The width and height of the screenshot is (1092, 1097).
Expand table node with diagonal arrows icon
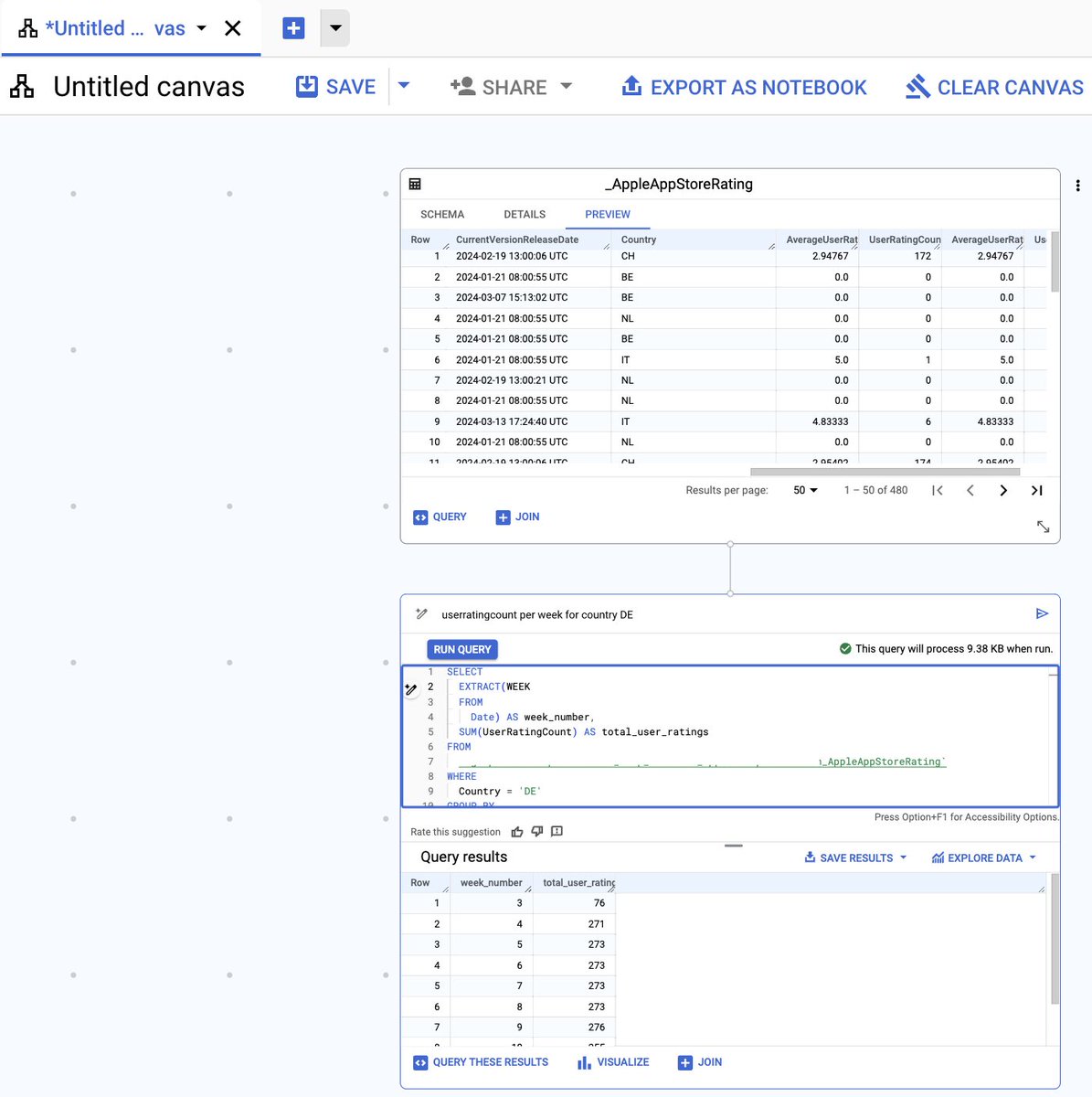(x=1044, y=527)
